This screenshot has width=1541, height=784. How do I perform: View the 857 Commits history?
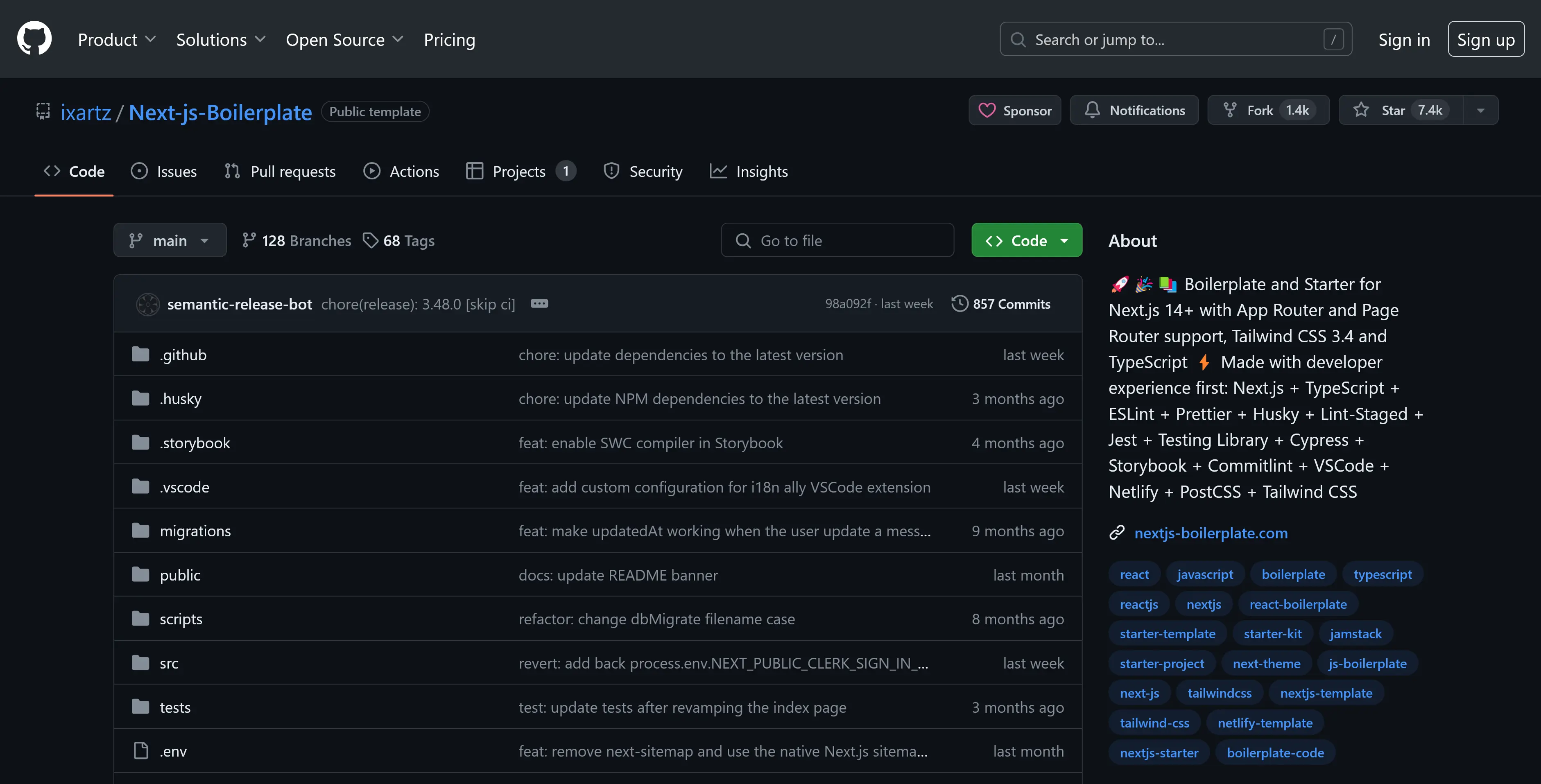coord(1001,304)
